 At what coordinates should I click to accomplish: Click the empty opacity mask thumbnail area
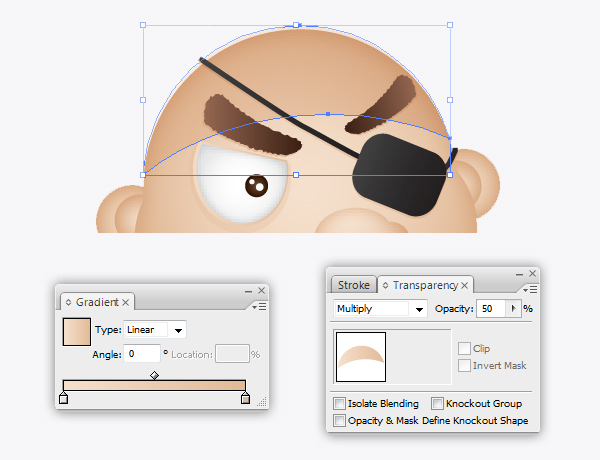(419, 357)
